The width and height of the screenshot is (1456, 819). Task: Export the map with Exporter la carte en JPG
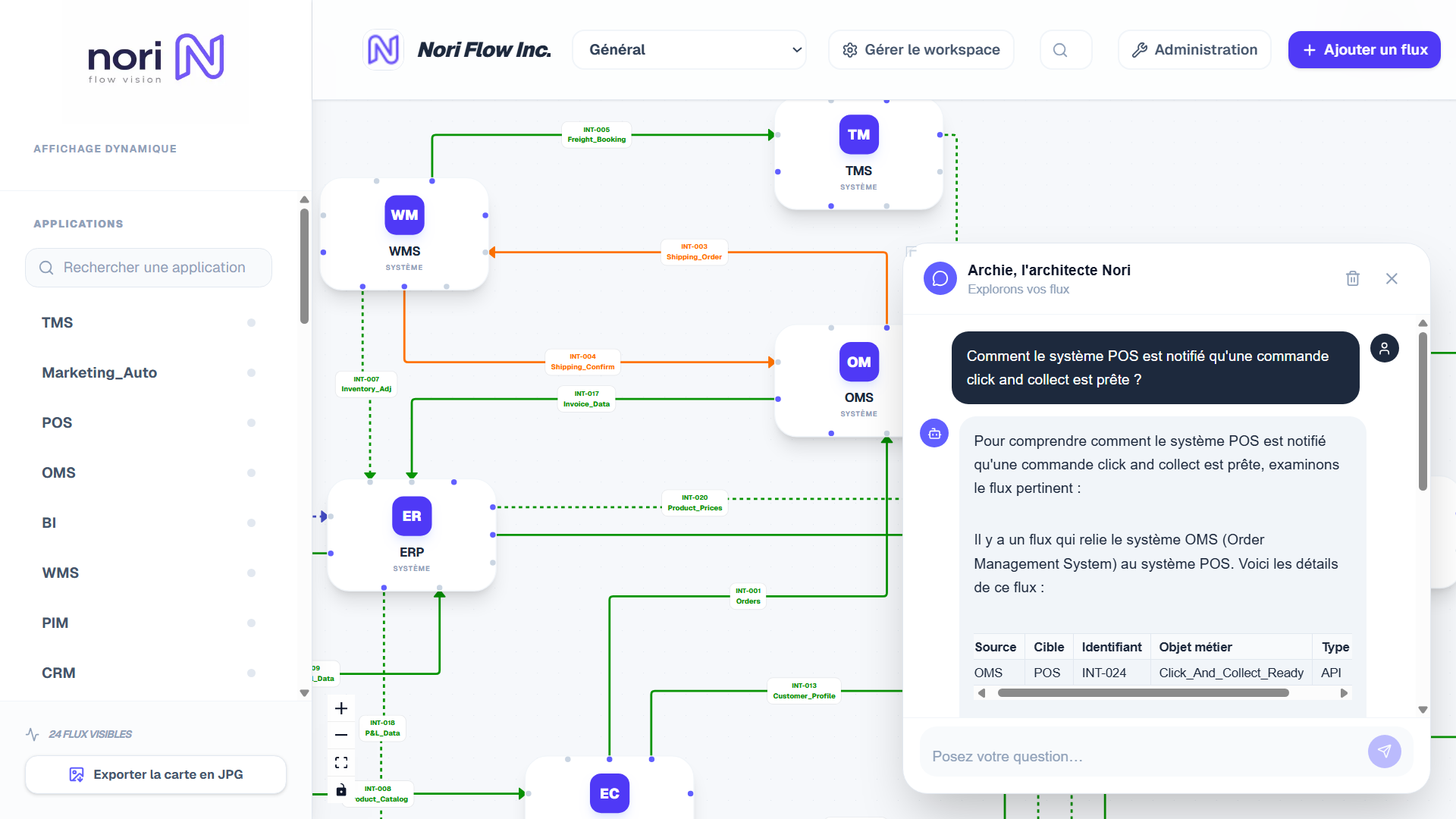point(155,774)
